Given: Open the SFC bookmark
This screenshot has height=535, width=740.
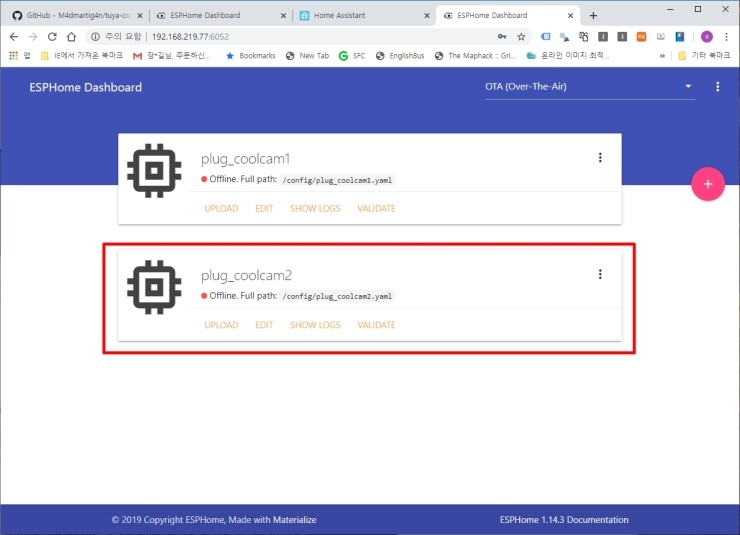Looking at the screenshot, I should point(352,56).
